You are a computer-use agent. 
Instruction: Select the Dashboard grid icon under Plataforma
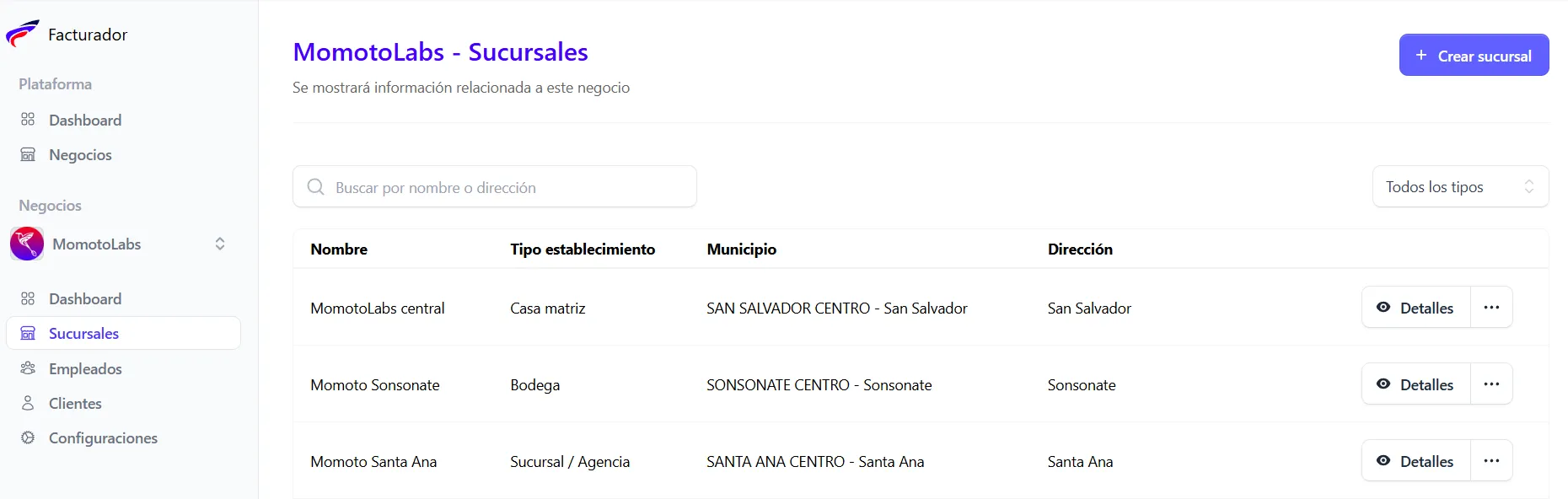[28, 120]
